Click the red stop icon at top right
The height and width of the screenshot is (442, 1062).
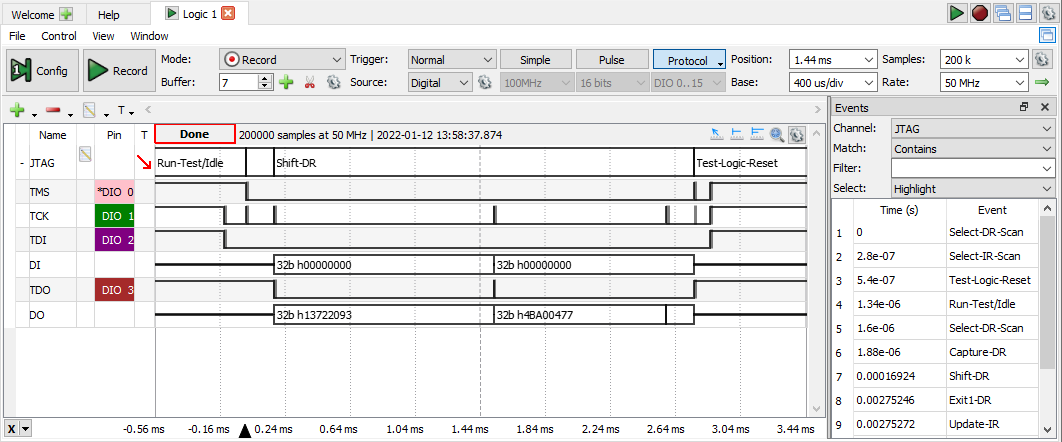point(979,13)
